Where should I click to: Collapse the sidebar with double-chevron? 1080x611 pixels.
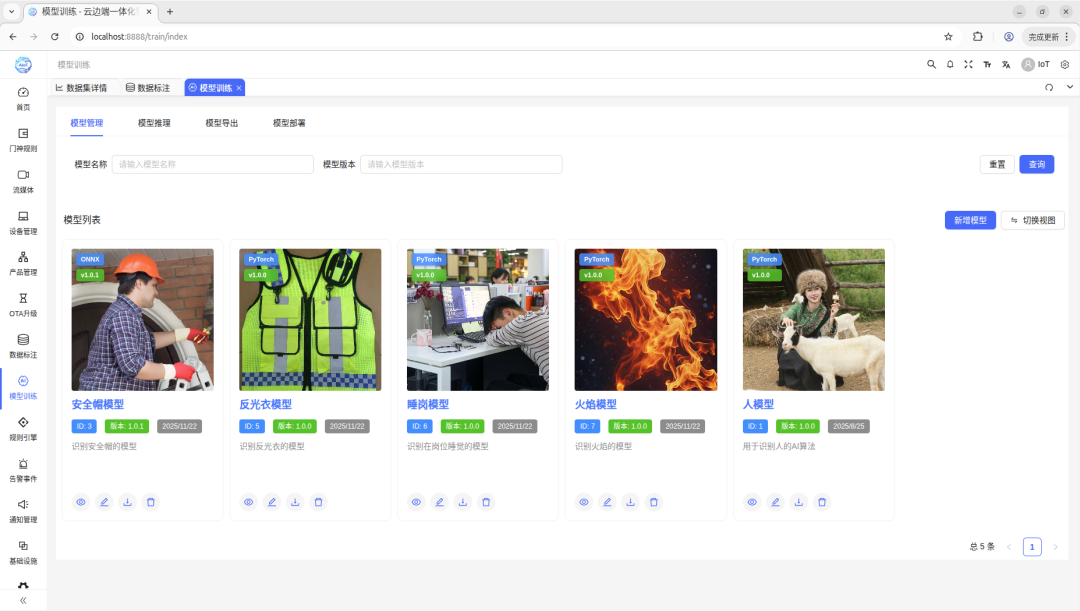tap(23, 600)
